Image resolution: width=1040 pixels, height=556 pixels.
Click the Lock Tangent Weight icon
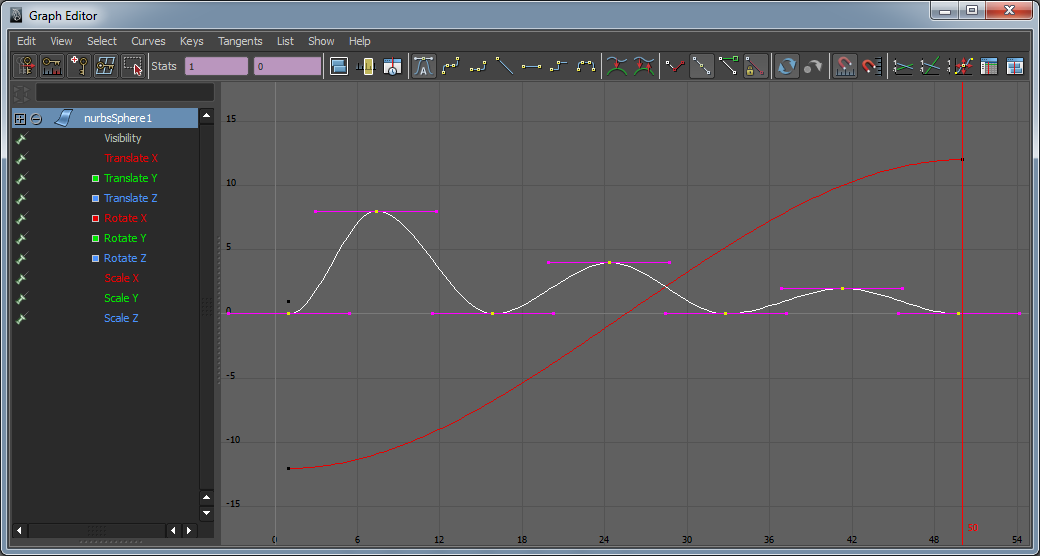point(756,67)
